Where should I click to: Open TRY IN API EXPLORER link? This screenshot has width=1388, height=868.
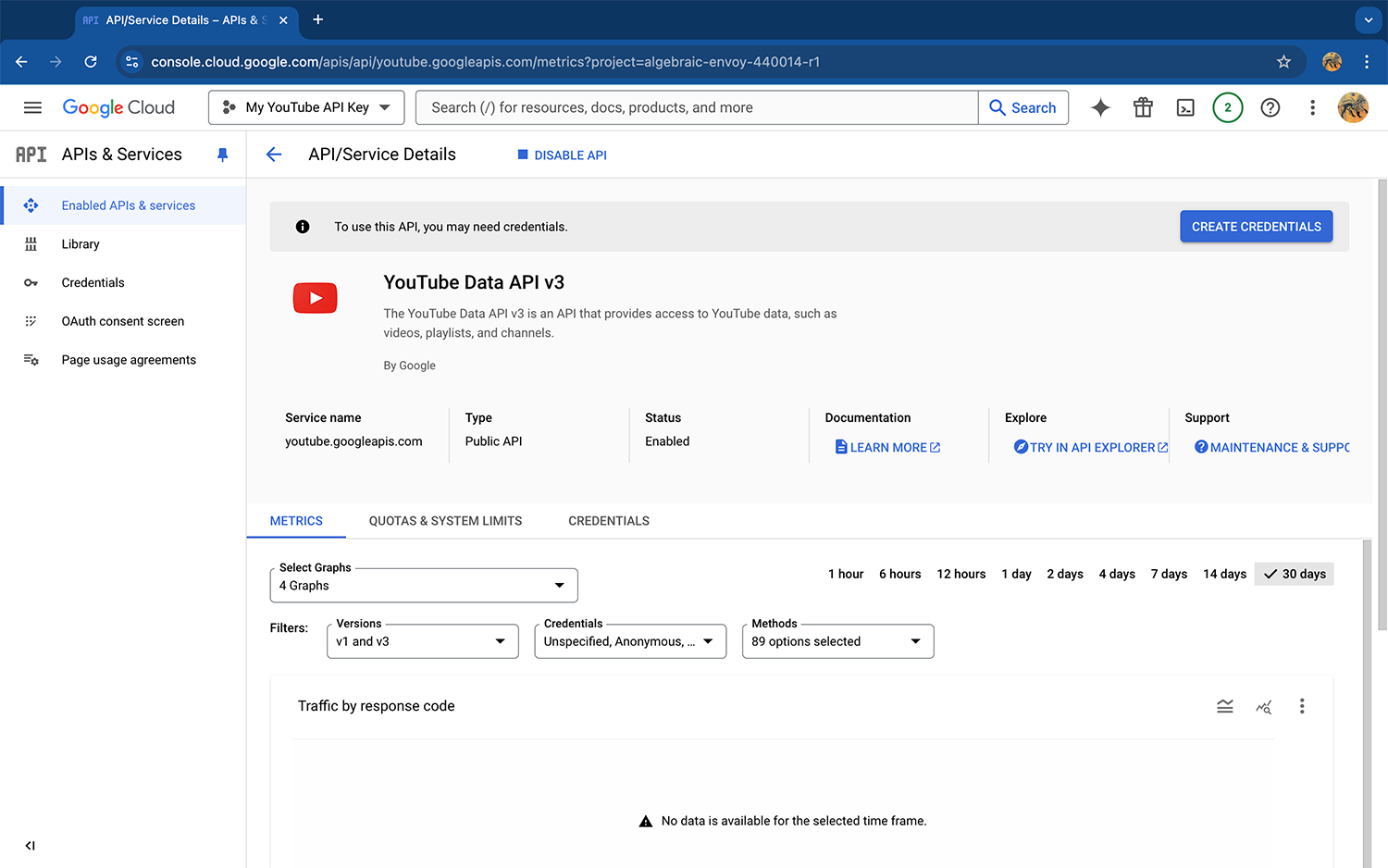(x=1091, y=447)
